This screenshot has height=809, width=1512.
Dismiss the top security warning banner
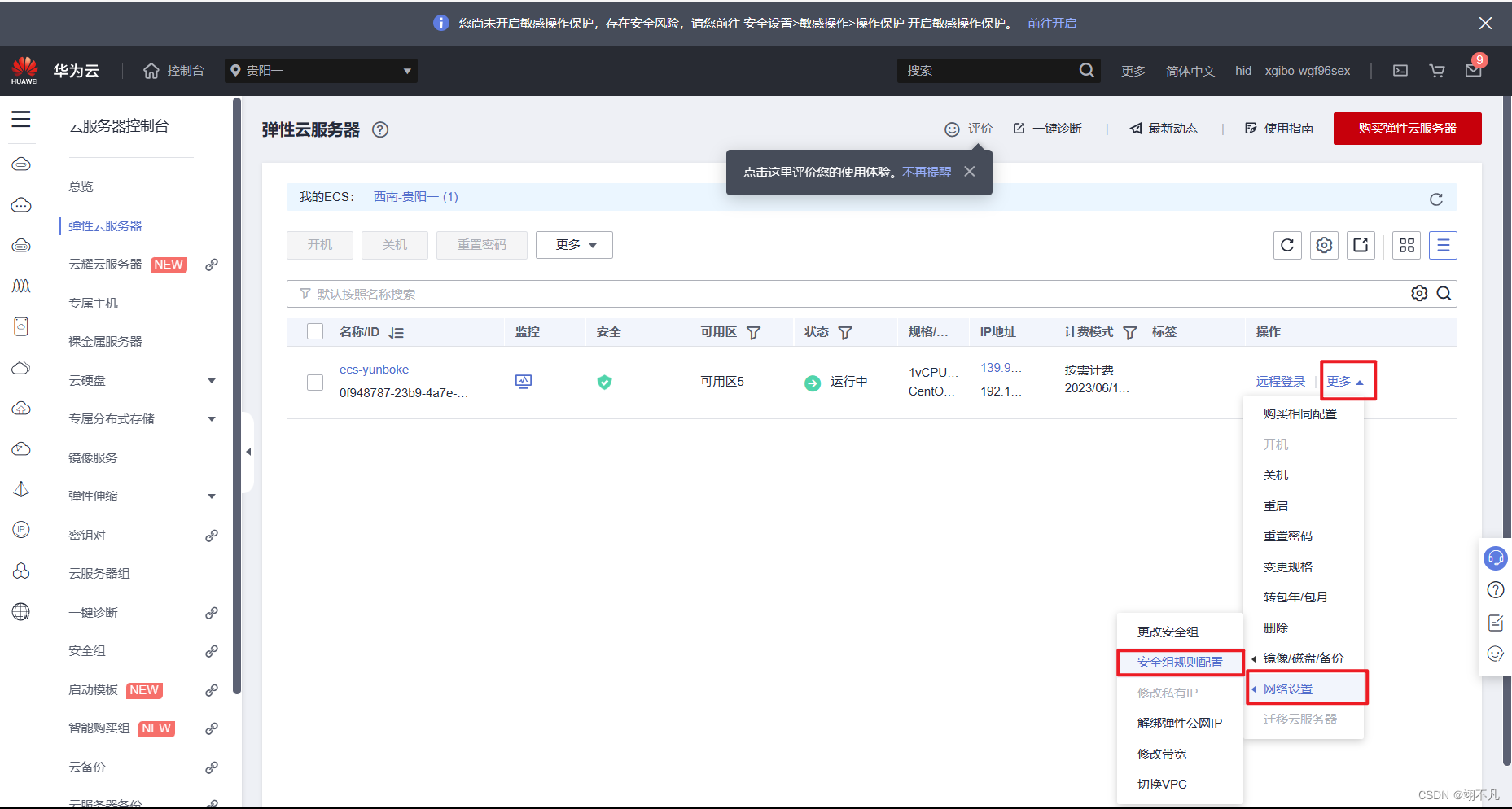[1485, 24]
